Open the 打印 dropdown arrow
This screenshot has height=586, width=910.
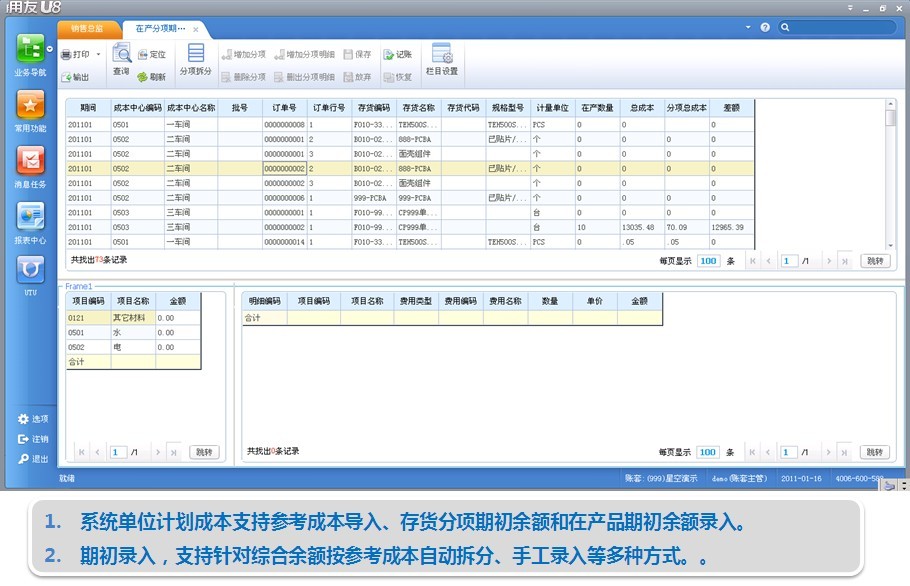tap(98, 55)
